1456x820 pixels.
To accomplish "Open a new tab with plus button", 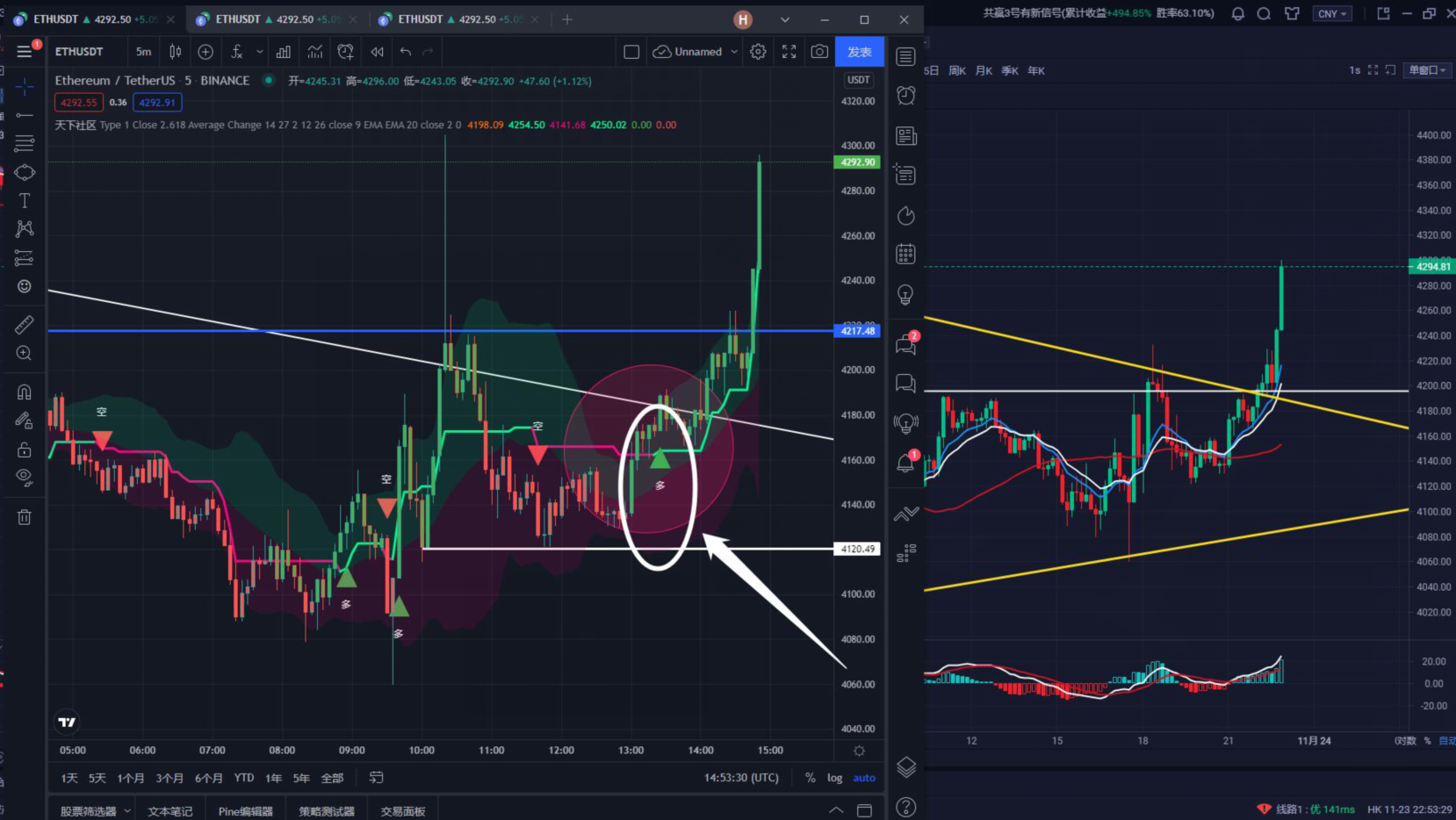I will pyautogui.click(x=567, y=19).
